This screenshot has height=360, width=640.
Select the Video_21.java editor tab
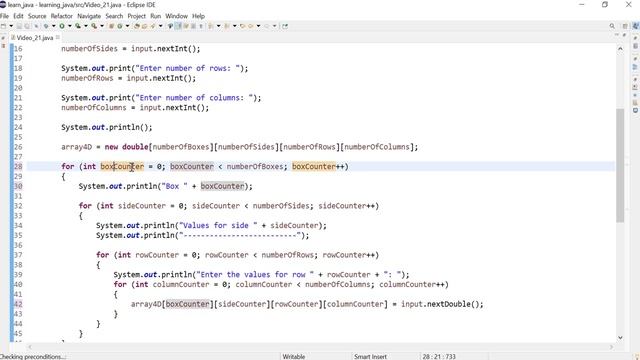34,38
